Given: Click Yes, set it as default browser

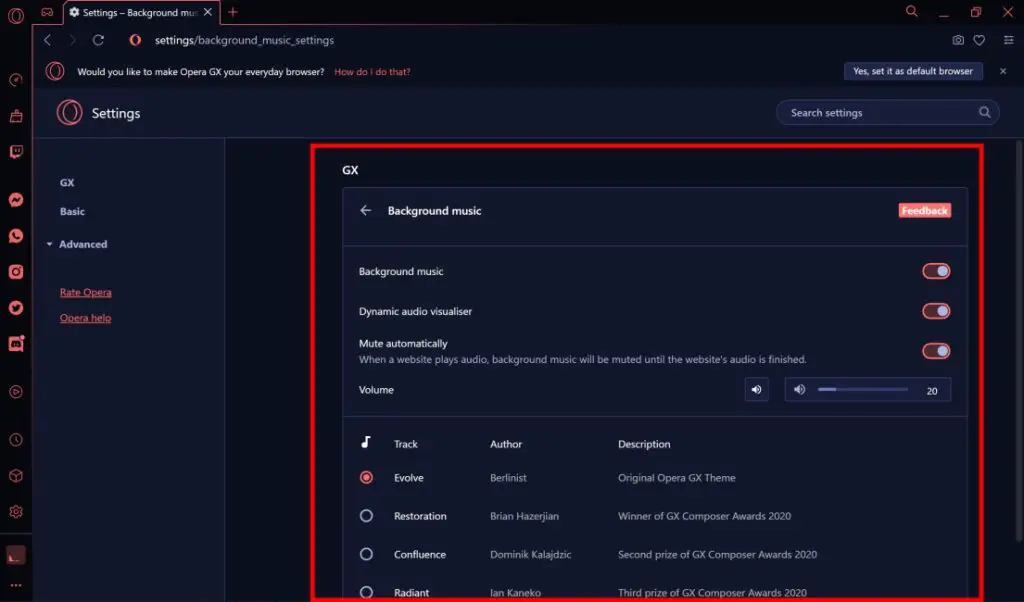Looking at the screenshot, I should click(913, 71).
